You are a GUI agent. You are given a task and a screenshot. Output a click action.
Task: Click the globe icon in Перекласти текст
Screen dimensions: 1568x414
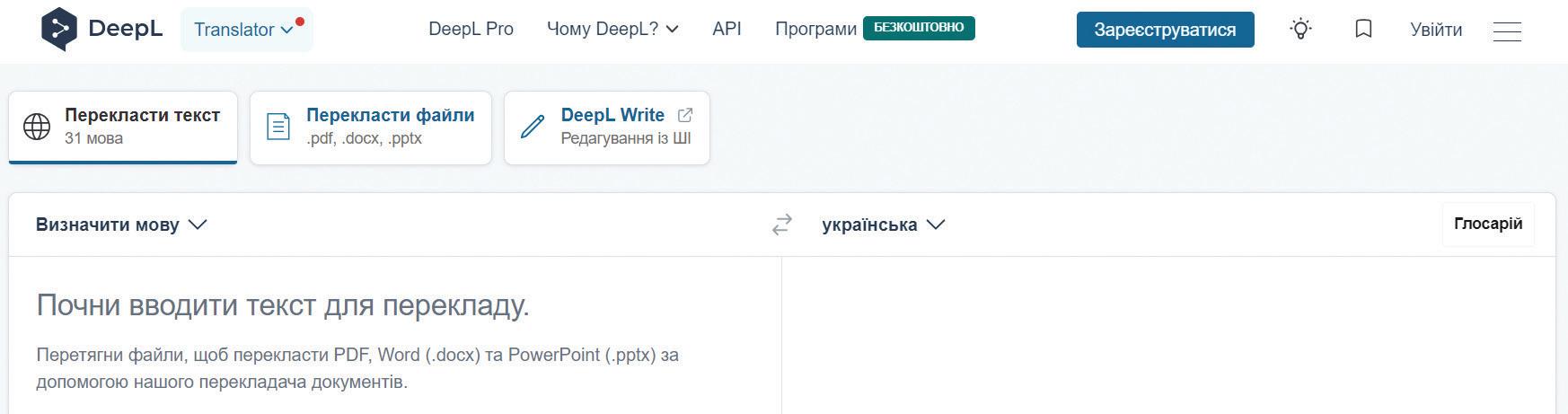click(37, 127)
